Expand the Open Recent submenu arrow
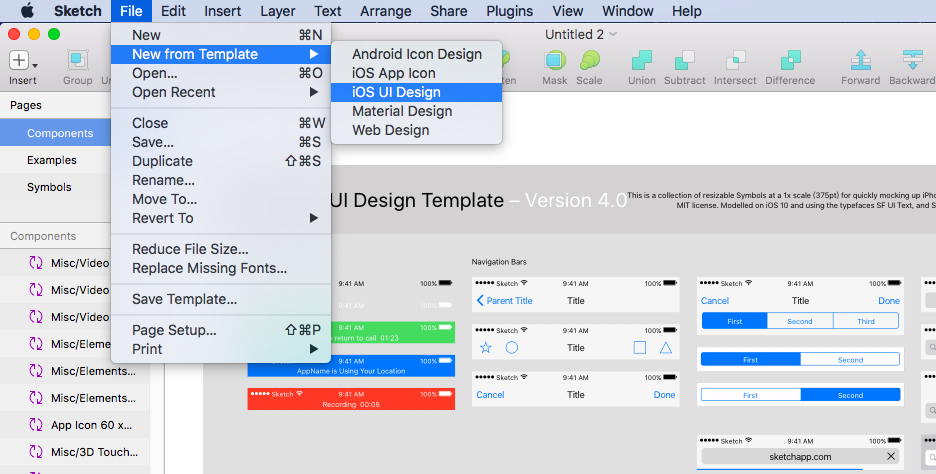 [x=314, y=92]
